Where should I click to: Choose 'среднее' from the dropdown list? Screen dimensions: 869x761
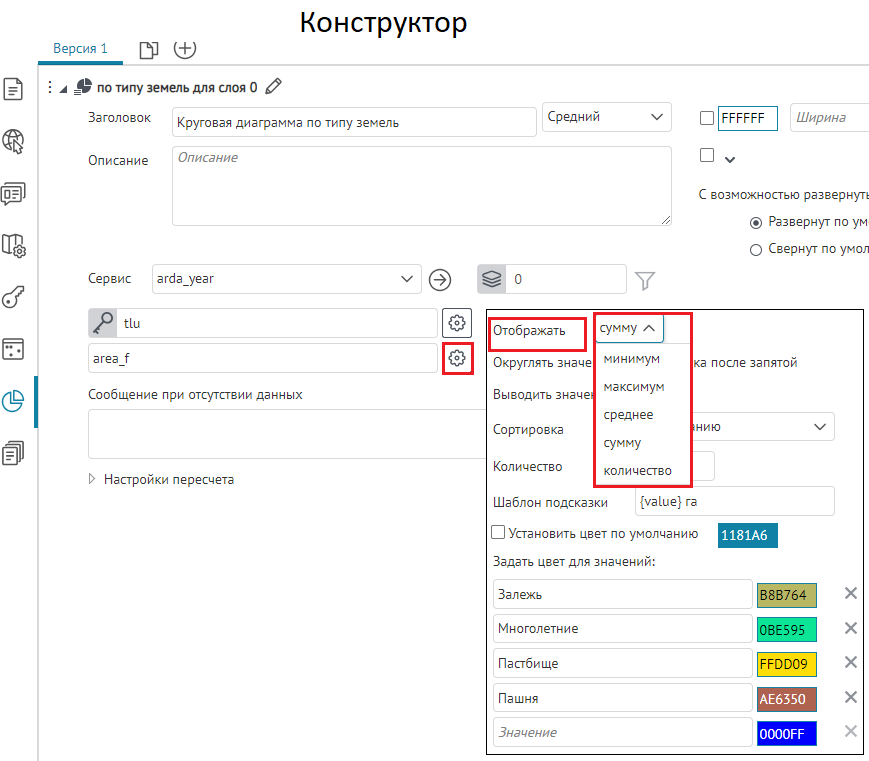click(x=629, y=414)
